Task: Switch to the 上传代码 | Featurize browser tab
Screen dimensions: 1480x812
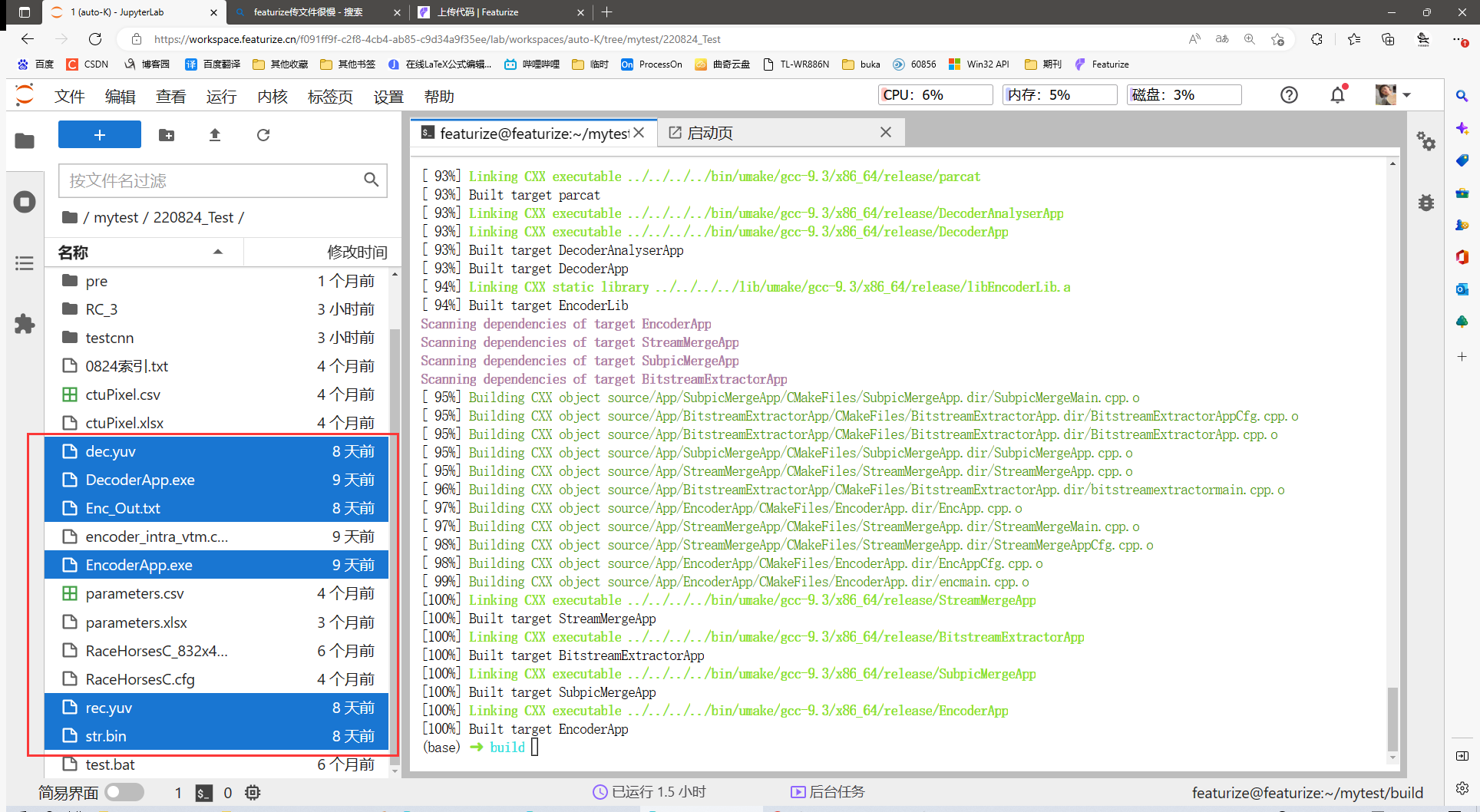Action: [x=502, y=12]
